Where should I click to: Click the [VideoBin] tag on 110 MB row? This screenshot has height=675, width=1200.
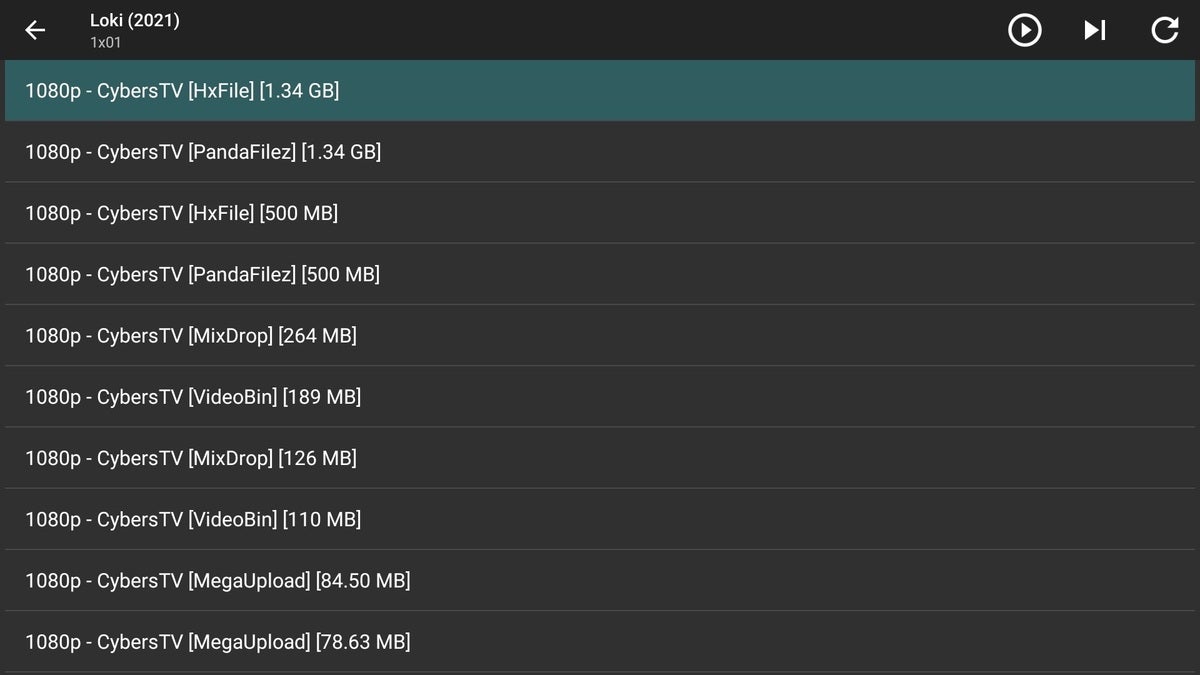(x=232, y=519)
